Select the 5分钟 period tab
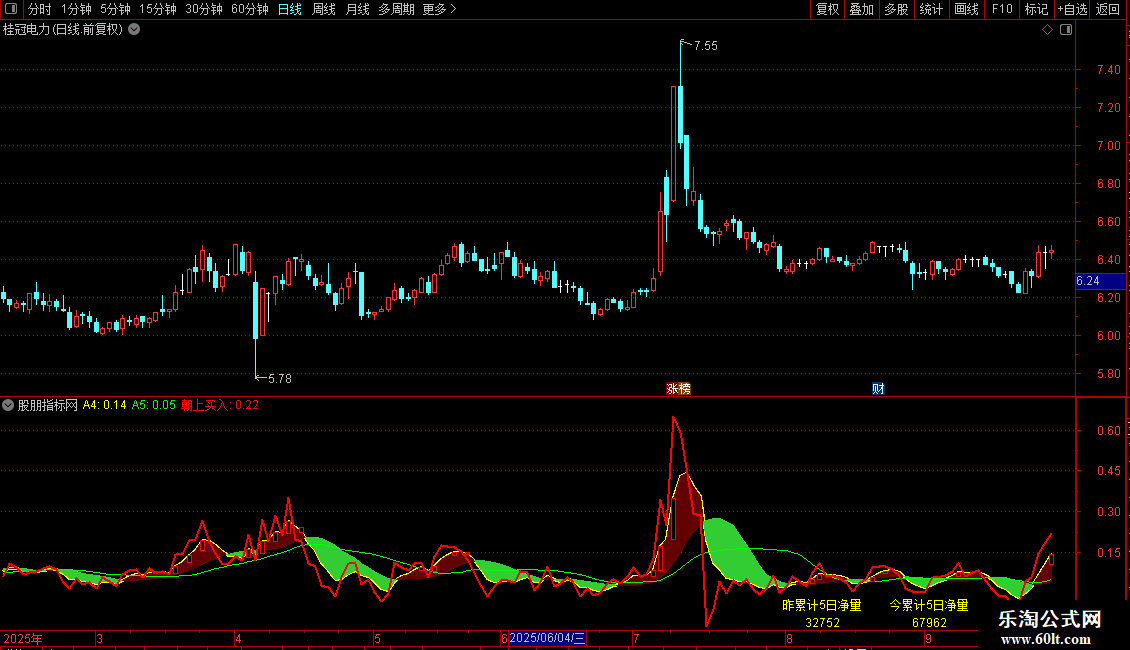The height and width of the screenshot is (650, 1130). [115, 9]
